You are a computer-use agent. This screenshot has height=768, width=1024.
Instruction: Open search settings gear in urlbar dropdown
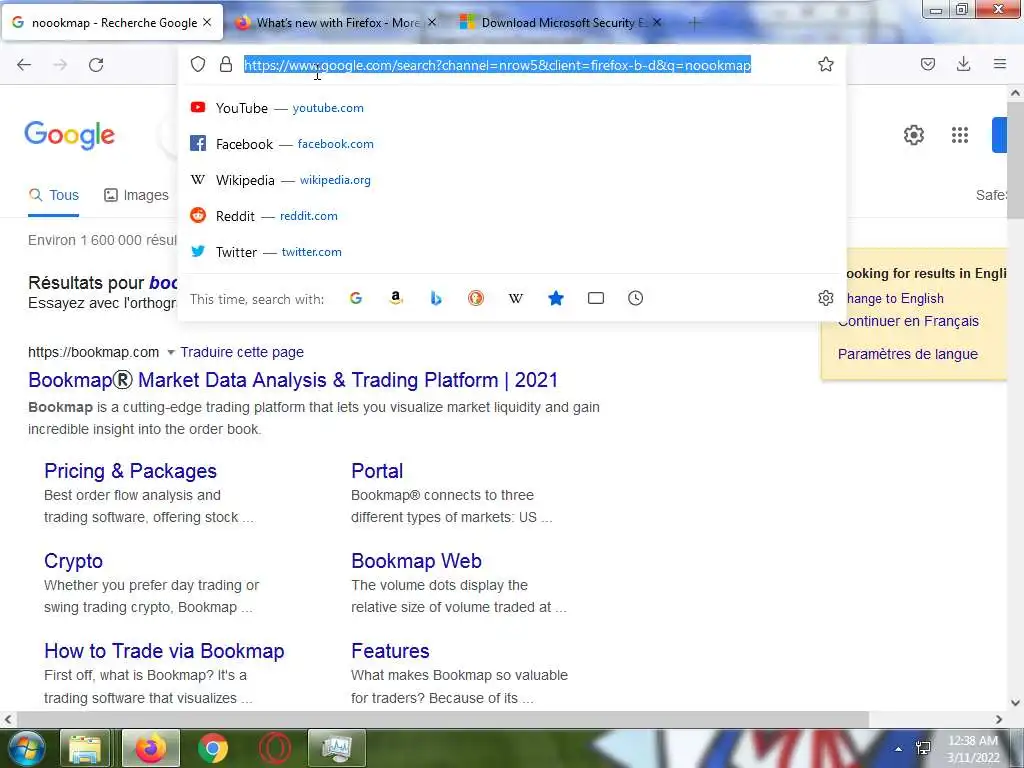[825, 298]
